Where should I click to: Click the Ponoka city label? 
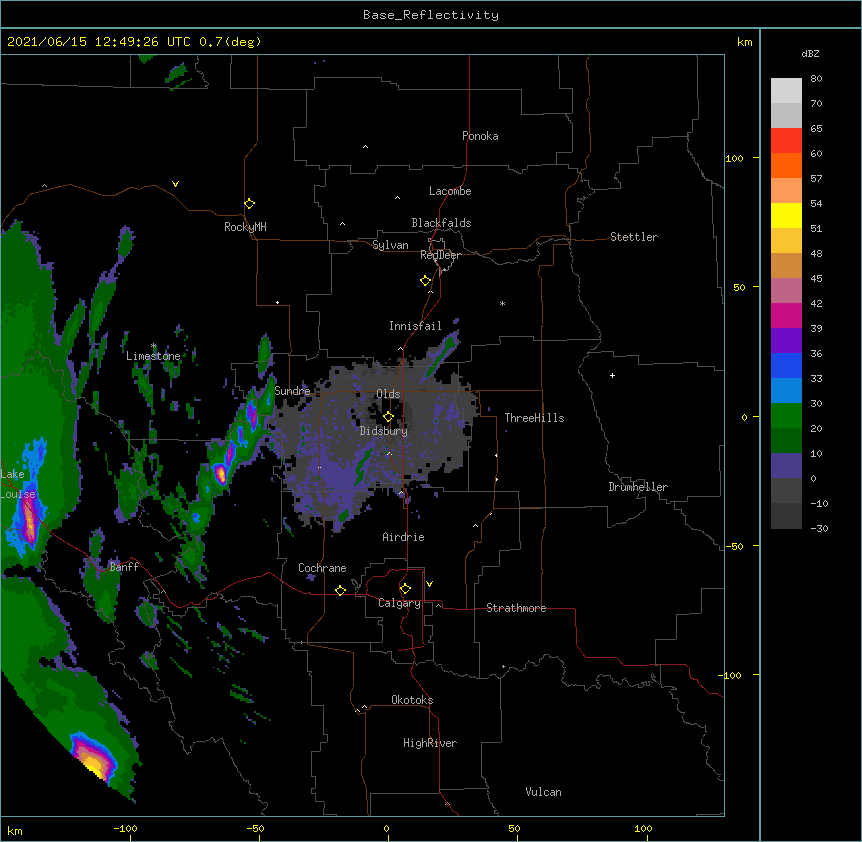[480, 136]
